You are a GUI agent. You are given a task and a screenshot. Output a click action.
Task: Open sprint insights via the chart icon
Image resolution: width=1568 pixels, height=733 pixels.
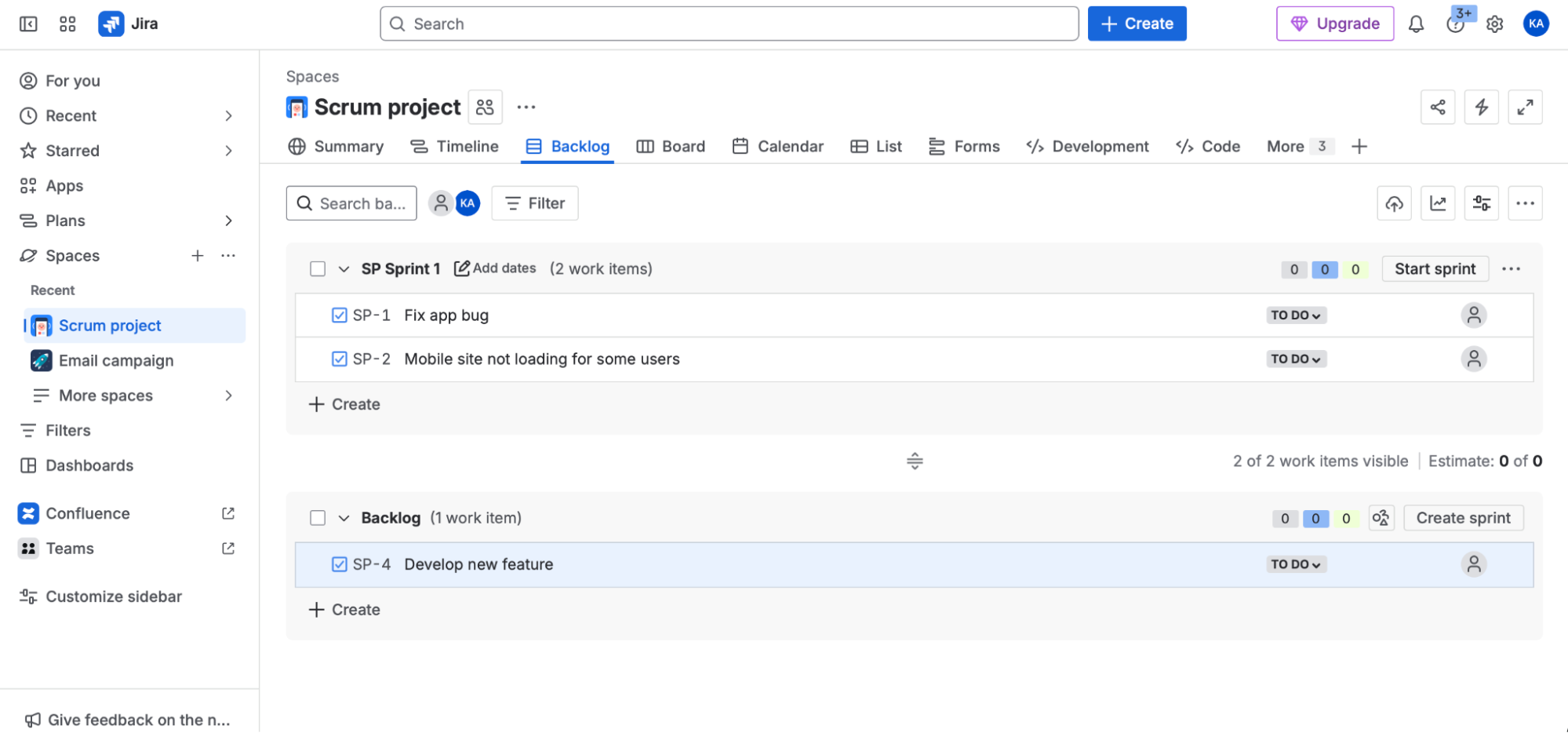1437,202
